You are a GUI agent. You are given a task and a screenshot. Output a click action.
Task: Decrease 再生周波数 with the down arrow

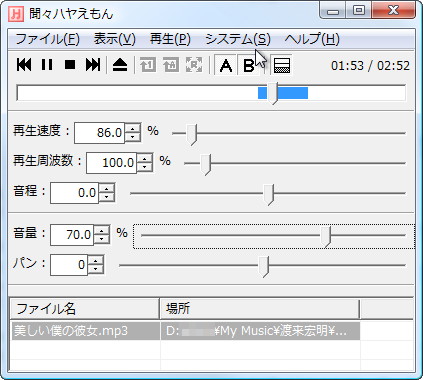(x=145, y=167)
